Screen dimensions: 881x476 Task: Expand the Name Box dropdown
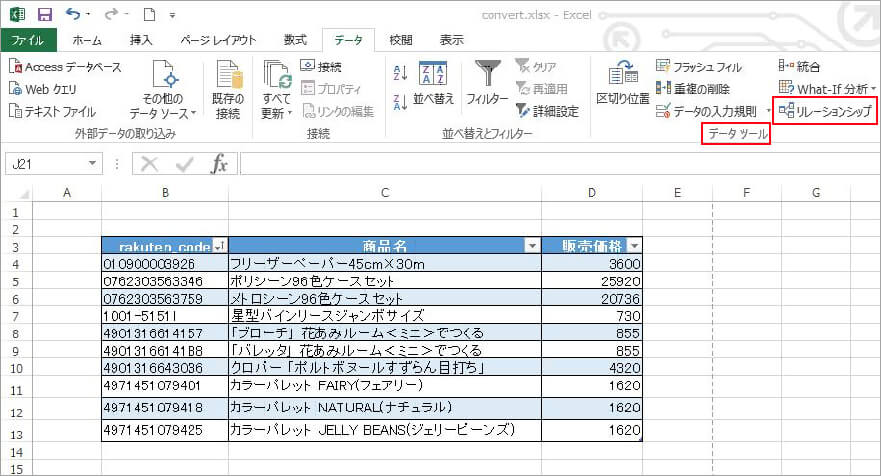click(93, 164)
